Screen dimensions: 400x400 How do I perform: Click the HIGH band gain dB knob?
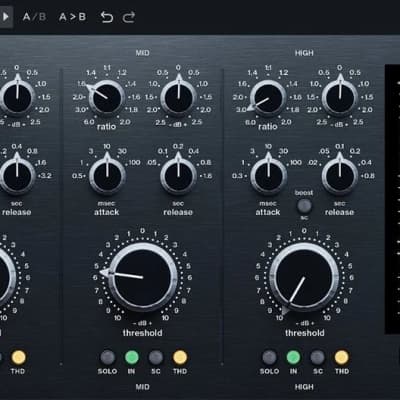click(340, 98)
